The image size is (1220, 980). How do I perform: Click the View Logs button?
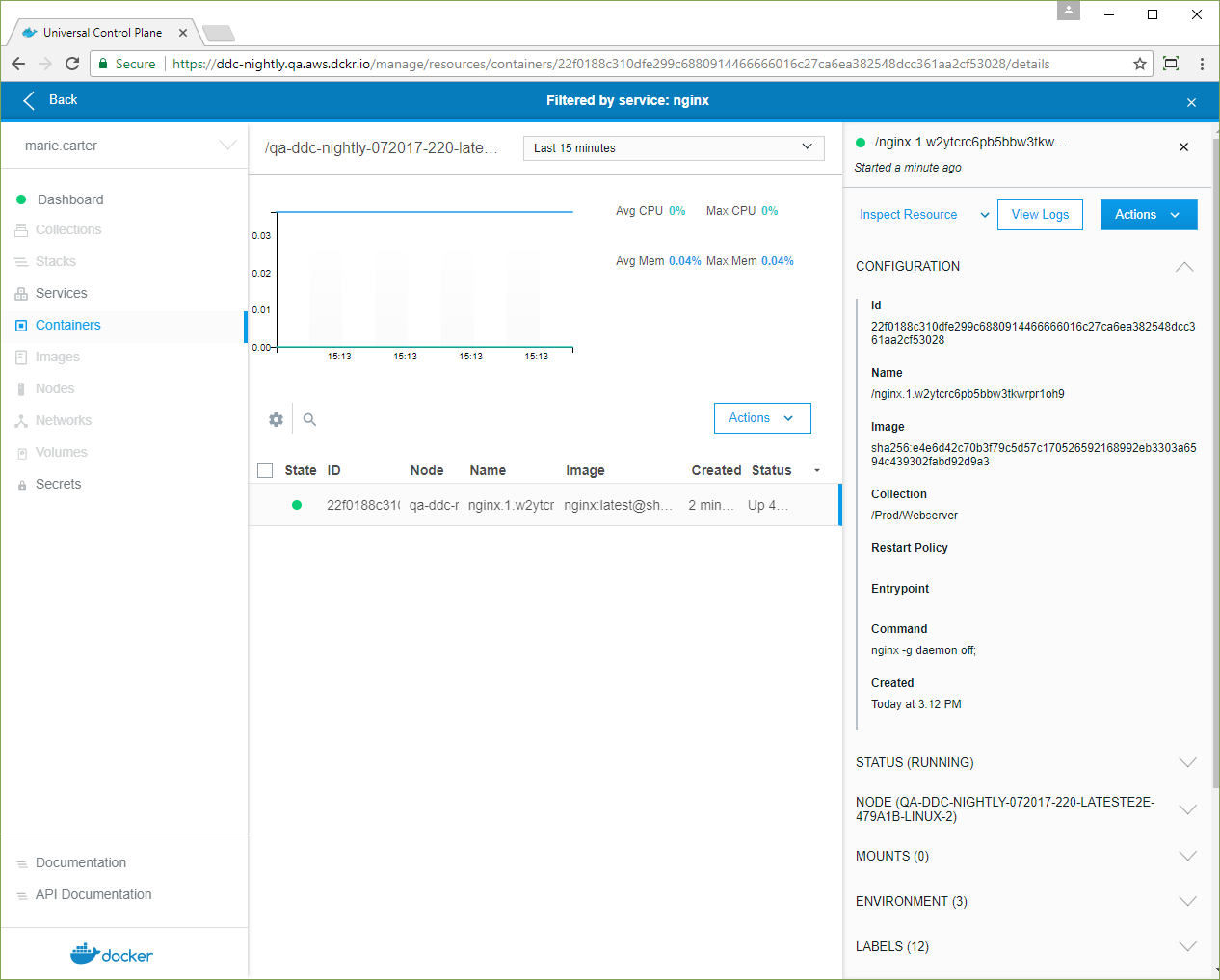tap(1040, 215)
